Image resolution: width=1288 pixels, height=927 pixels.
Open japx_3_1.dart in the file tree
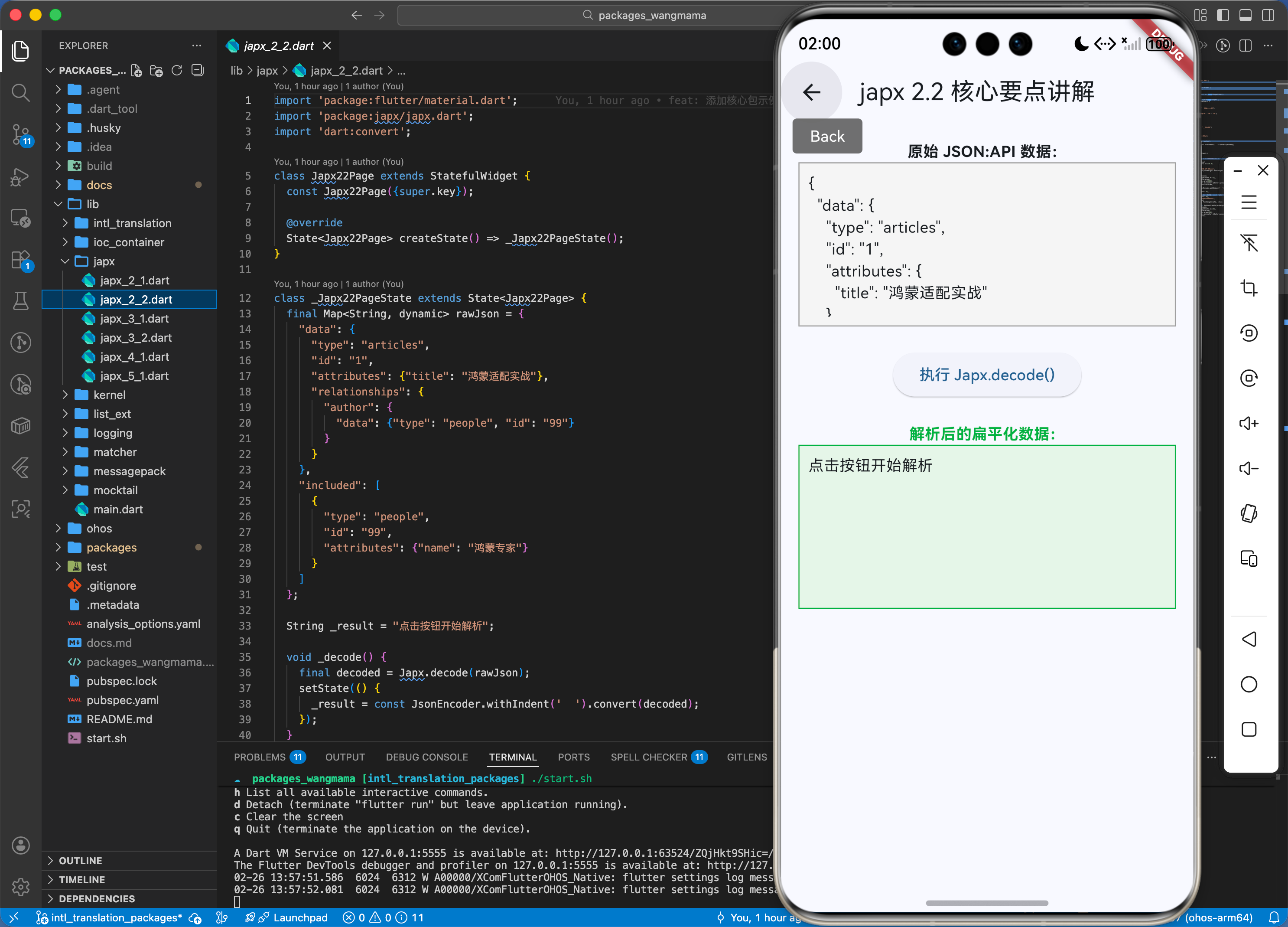(135, 319)
